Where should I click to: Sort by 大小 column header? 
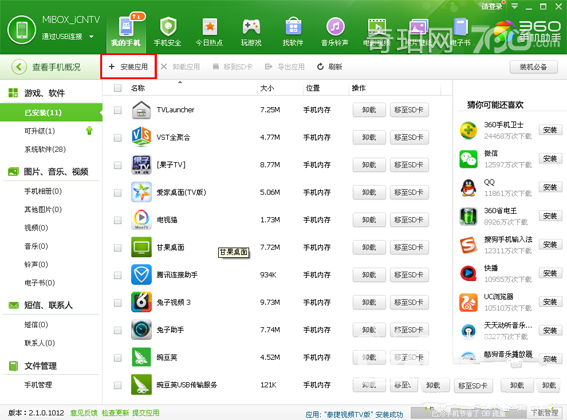coord(267,88)
